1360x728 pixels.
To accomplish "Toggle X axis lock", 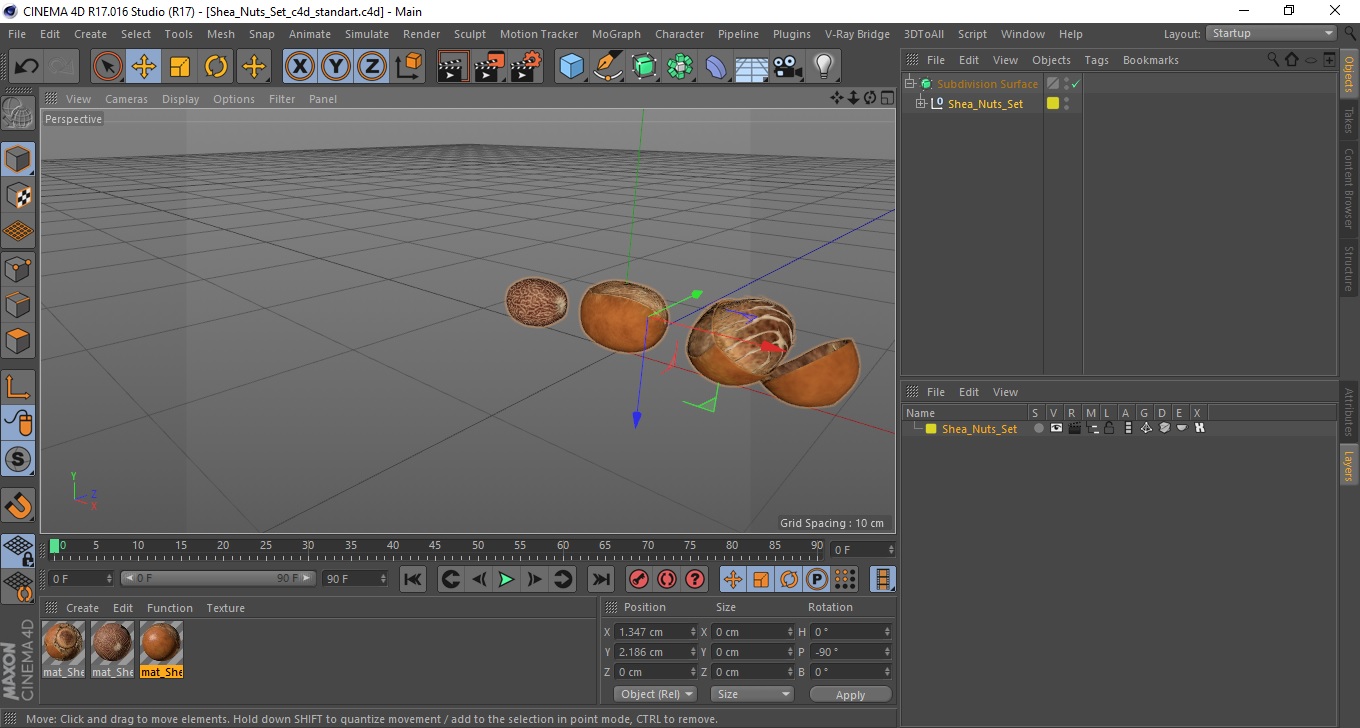I will (299, 67).
